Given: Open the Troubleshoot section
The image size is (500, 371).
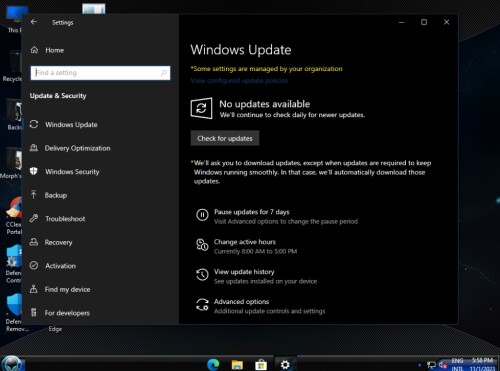Looking at the screenshot, I should [x=65, y=219].
